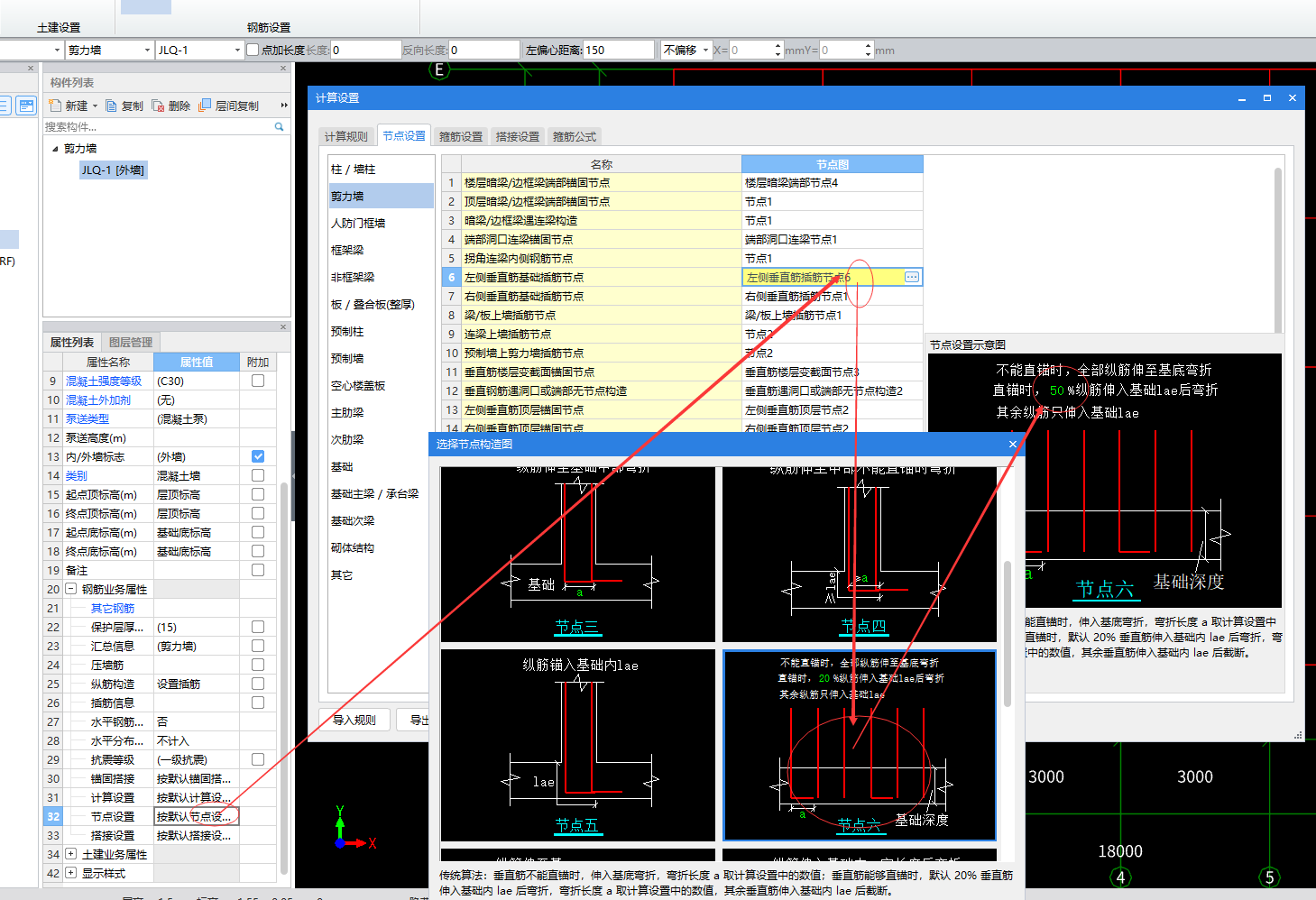1316x900 pixels.
Task: Click the 搜索构件 search field
Action: point(158,127)
